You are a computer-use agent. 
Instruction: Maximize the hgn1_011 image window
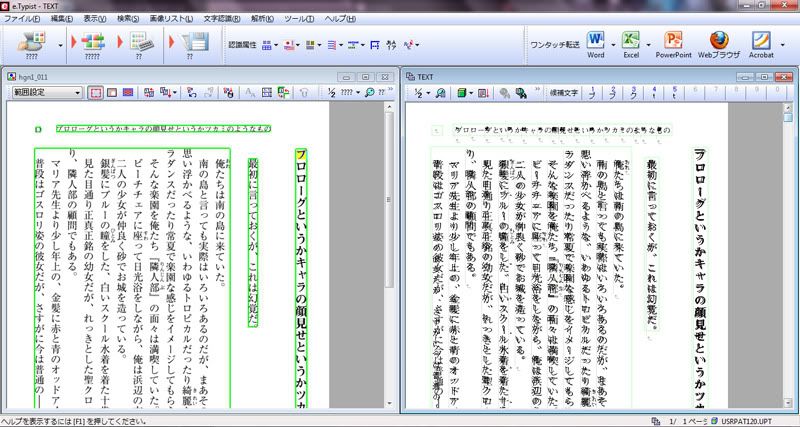(x=366, y=77)
